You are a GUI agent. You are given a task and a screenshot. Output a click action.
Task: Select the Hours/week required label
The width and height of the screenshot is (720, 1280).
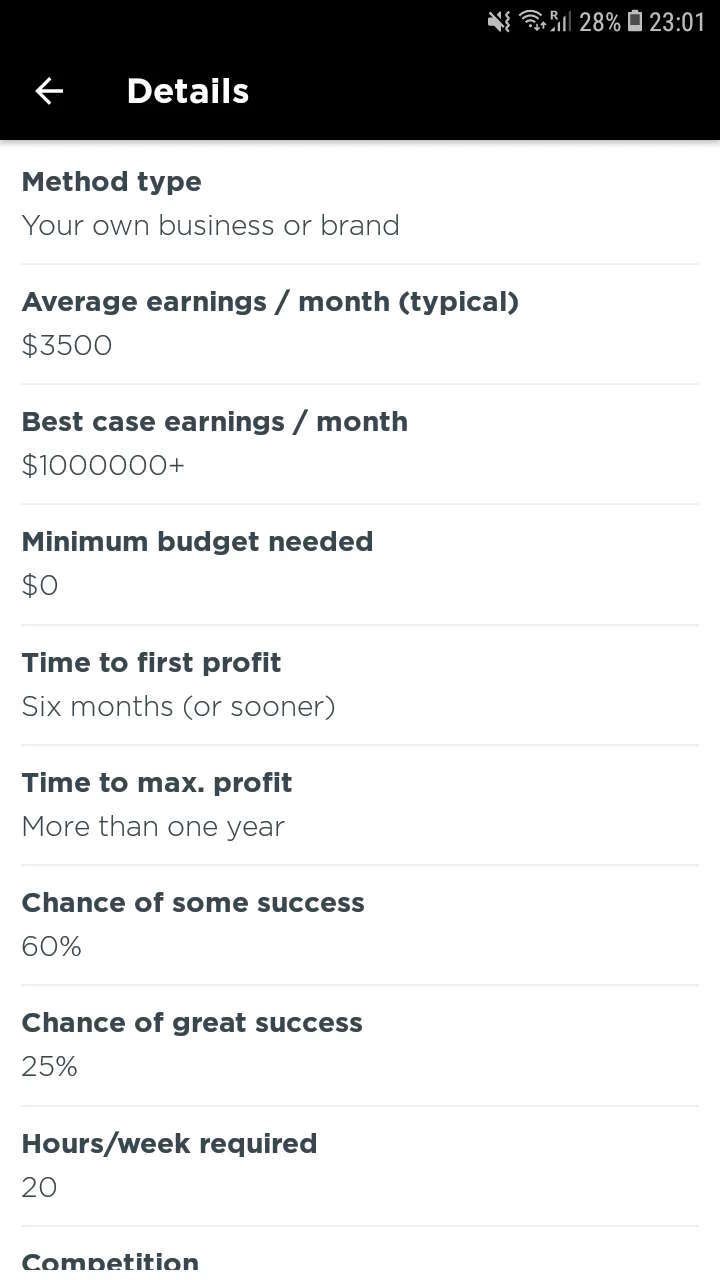coord(169,1144)
